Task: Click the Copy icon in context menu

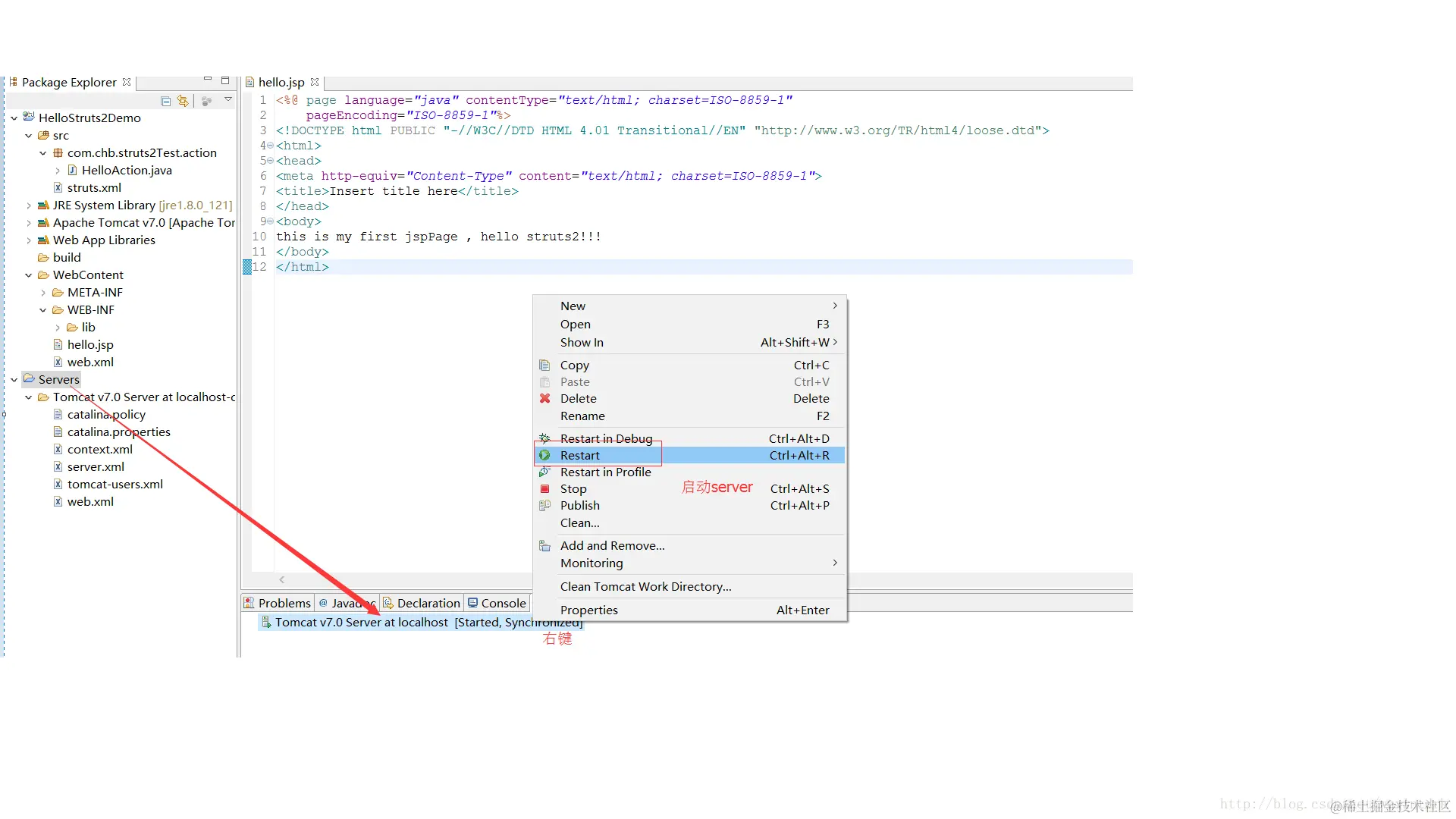Action: (x=544, y=366)
